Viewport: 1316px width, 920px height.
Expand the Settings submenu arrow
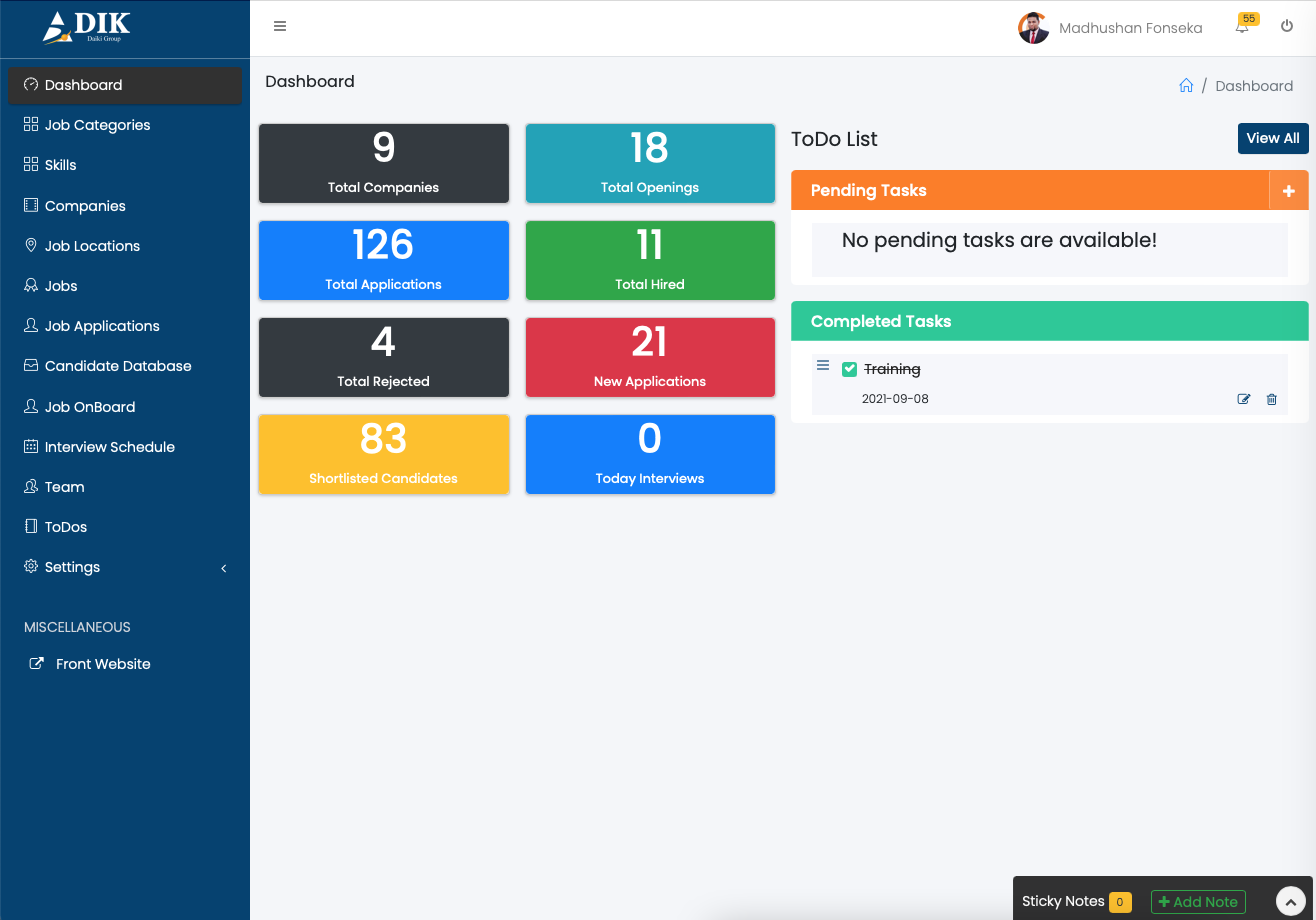coord(224,568)
